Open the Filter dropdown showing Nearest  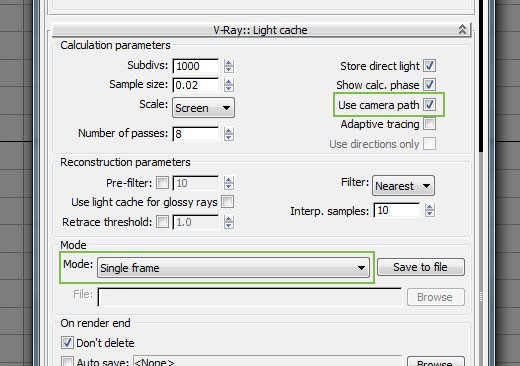click(403, 186)
